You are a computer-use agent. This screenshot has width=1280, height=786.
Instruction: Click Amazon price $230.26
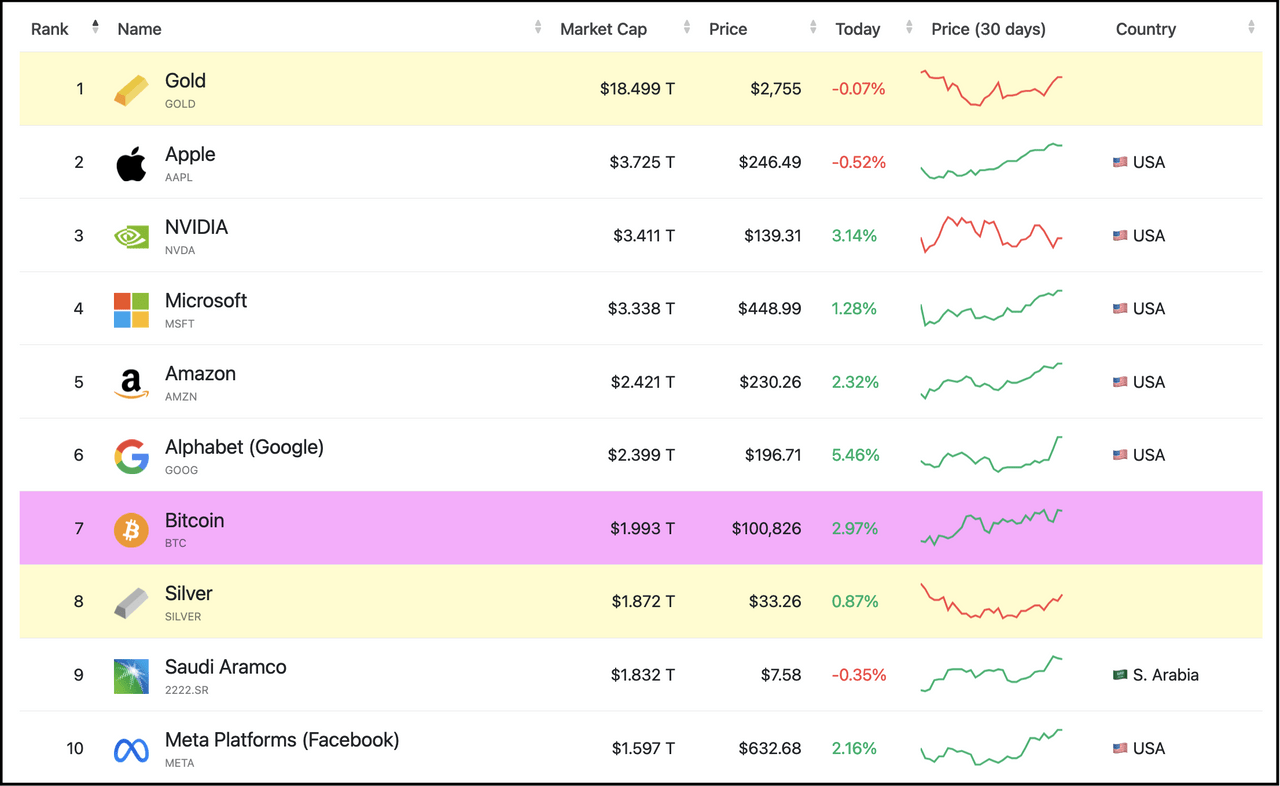coord(770,382)
